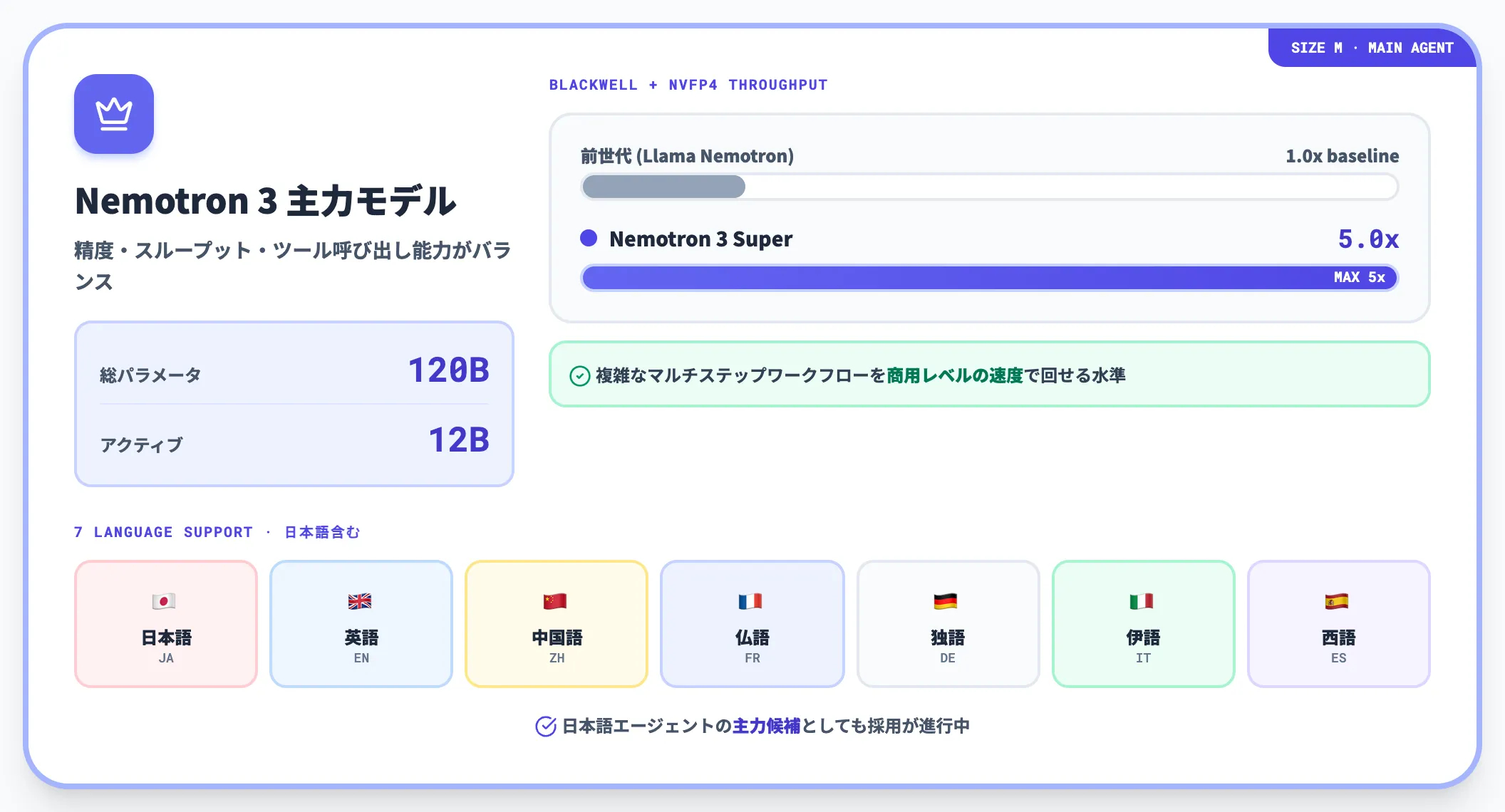The image size is (1505, 812).
Task: Click the 主力候補 highlighted link text
Action: [x=767, y=726]
